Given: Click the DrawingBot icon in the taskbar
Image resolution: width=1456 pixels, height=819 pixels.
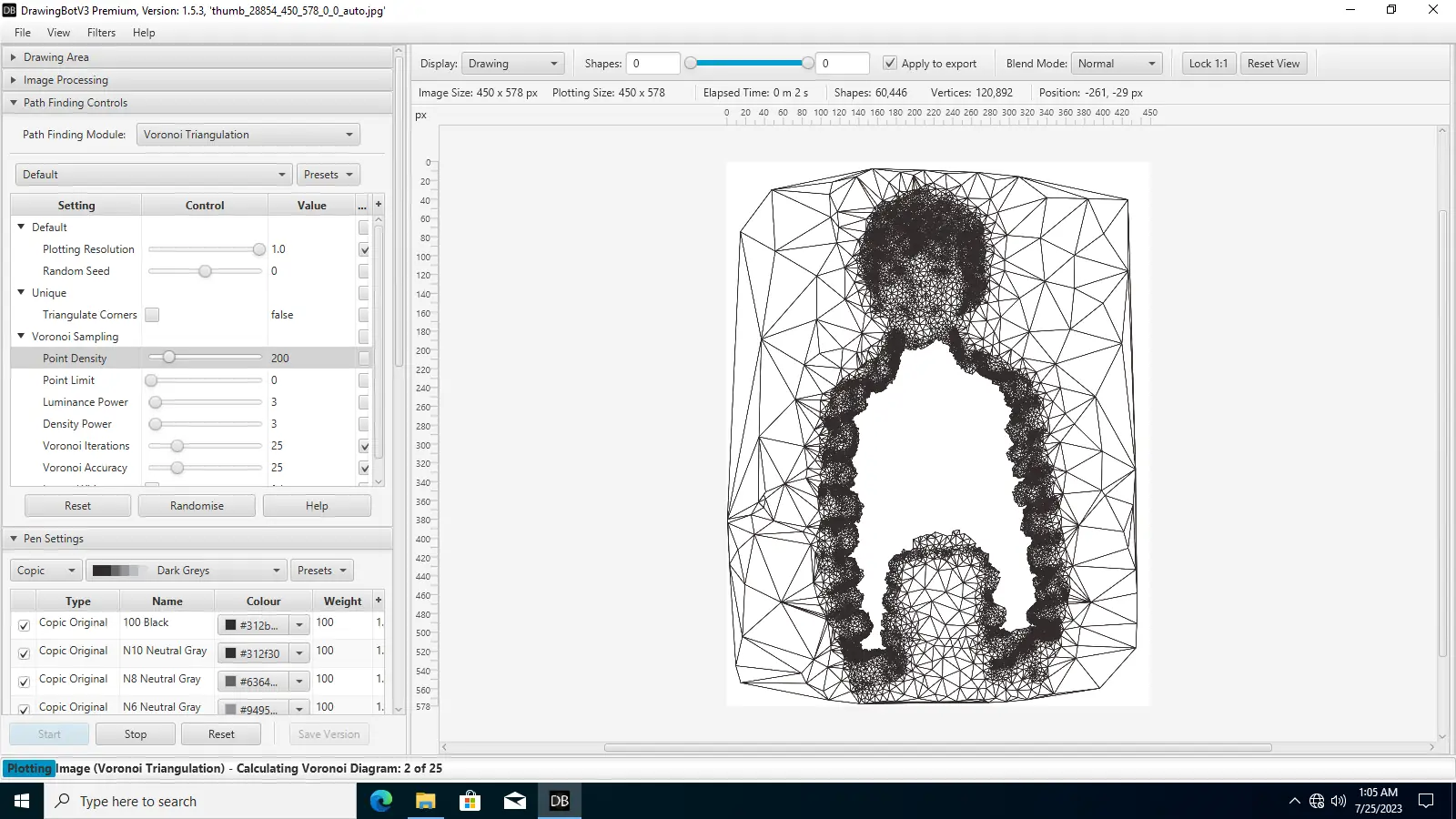Looking at the screenshot, I should (559, 801).
